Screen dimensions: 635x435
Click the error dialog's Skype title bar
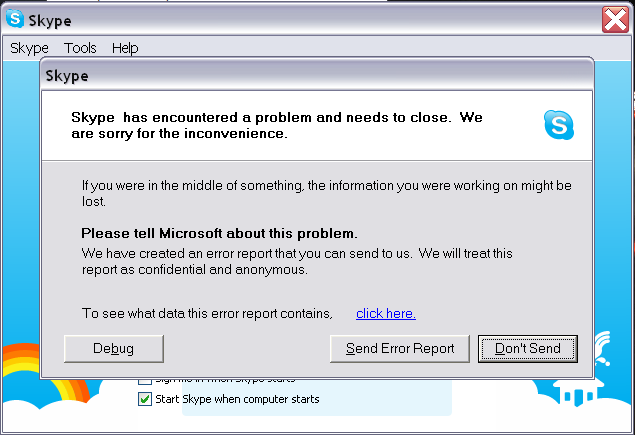pyautogui.click(x=317, y=75)
